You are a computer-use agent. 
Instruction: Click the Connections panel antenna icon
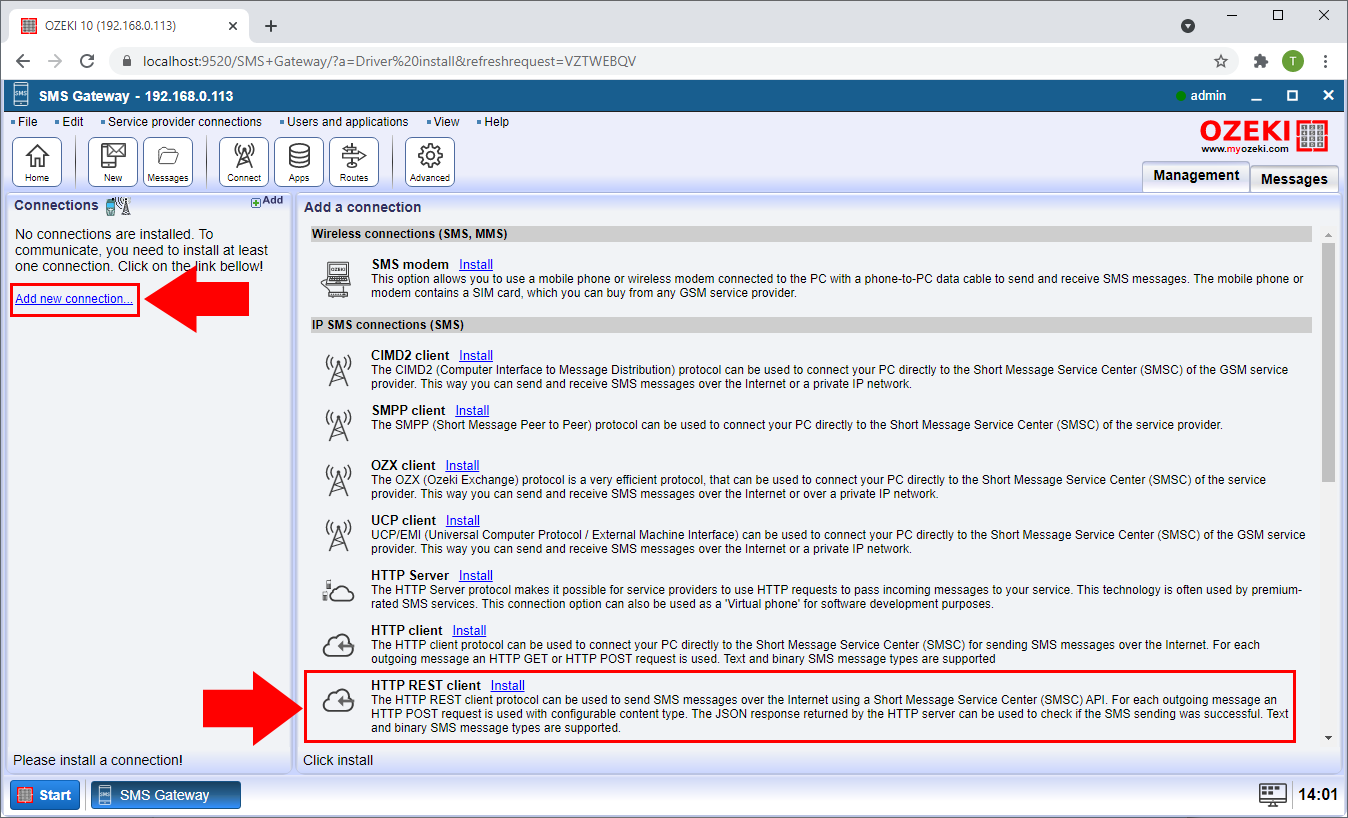click(x=118, y=206)
